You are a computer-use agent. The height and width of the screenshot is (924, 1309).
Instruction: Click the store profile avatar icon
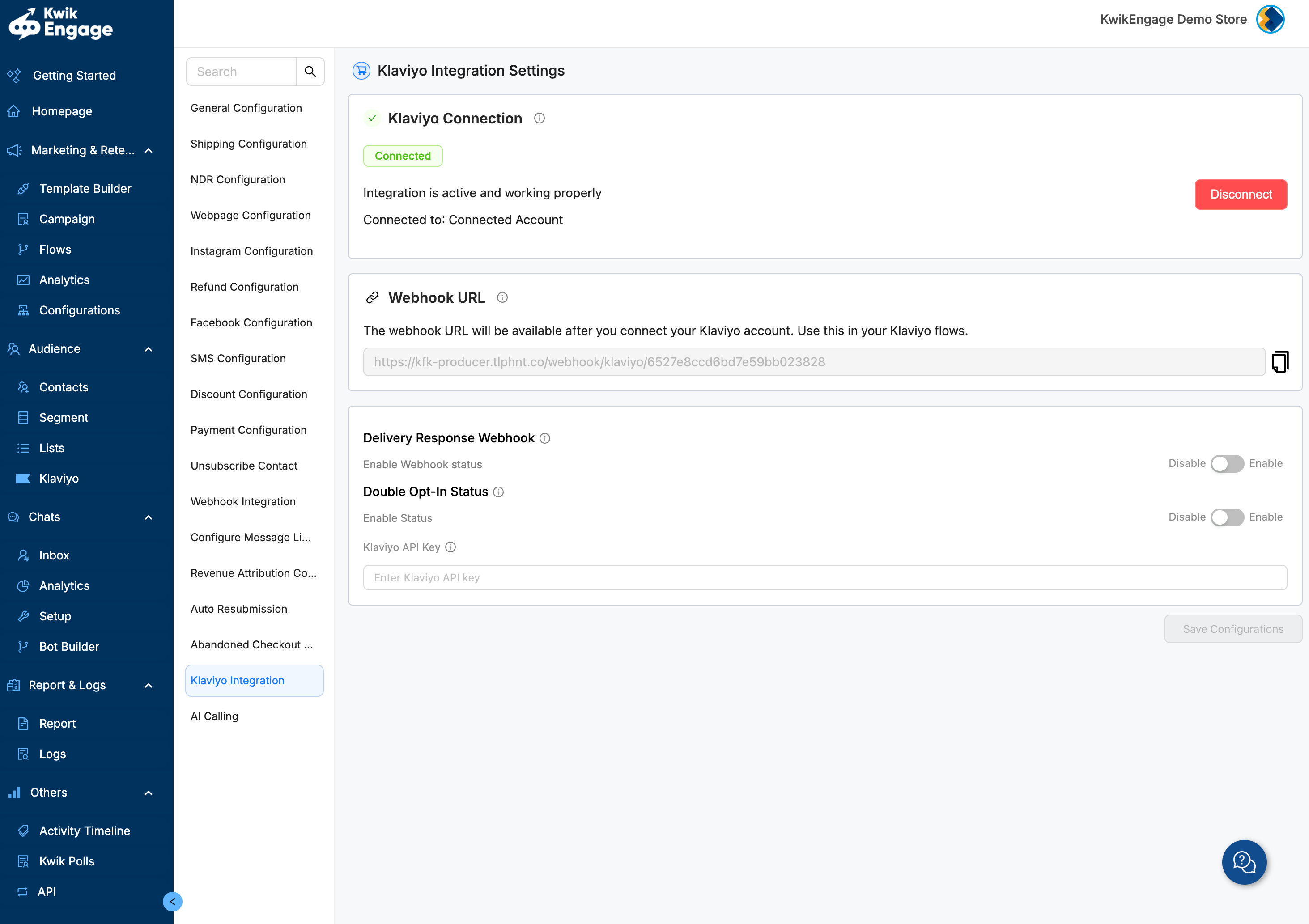tap(1270, 20)
